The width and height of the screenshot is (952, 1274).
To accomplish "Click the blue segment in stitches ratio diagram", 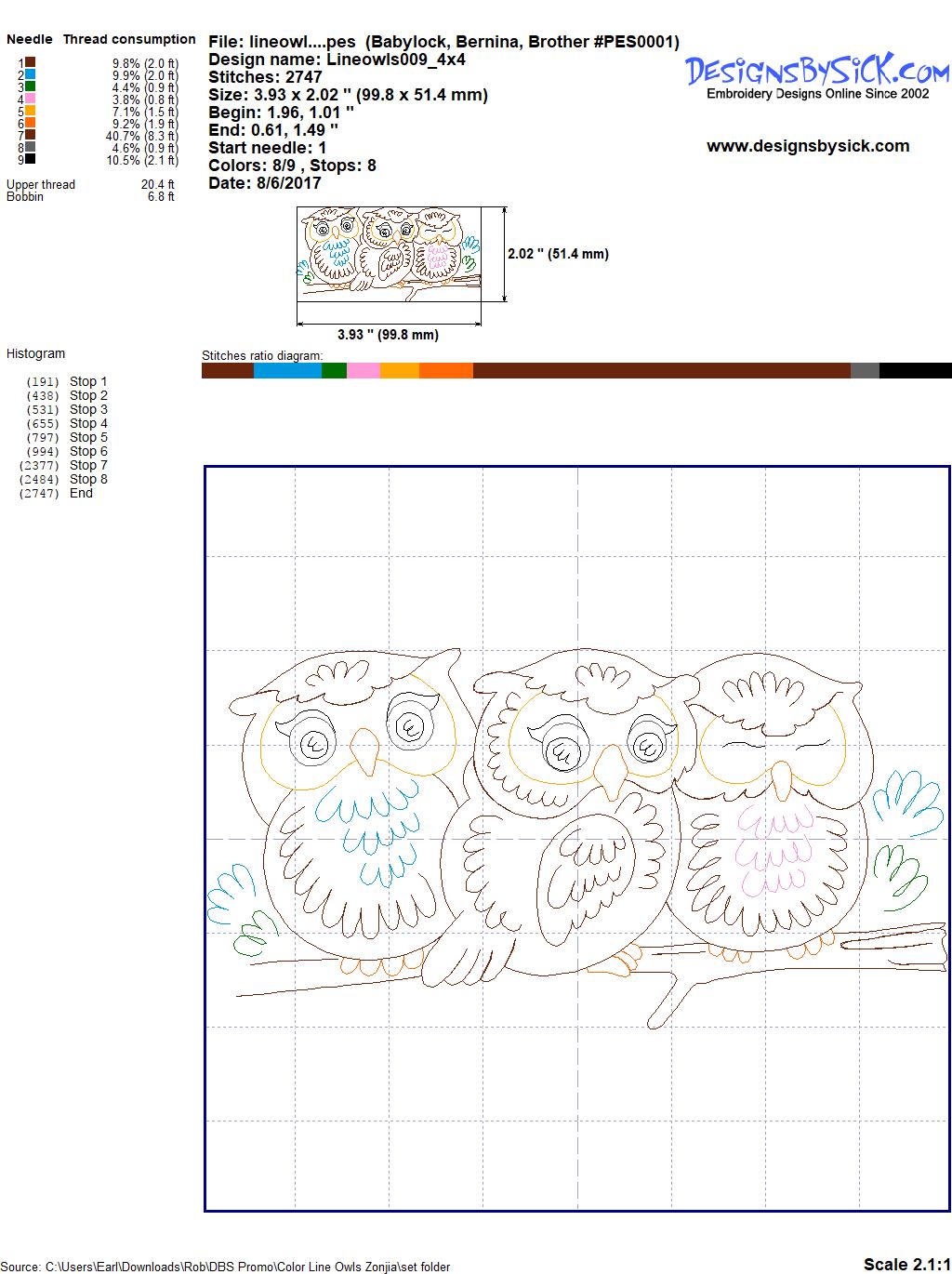I will tap(287, 371).
